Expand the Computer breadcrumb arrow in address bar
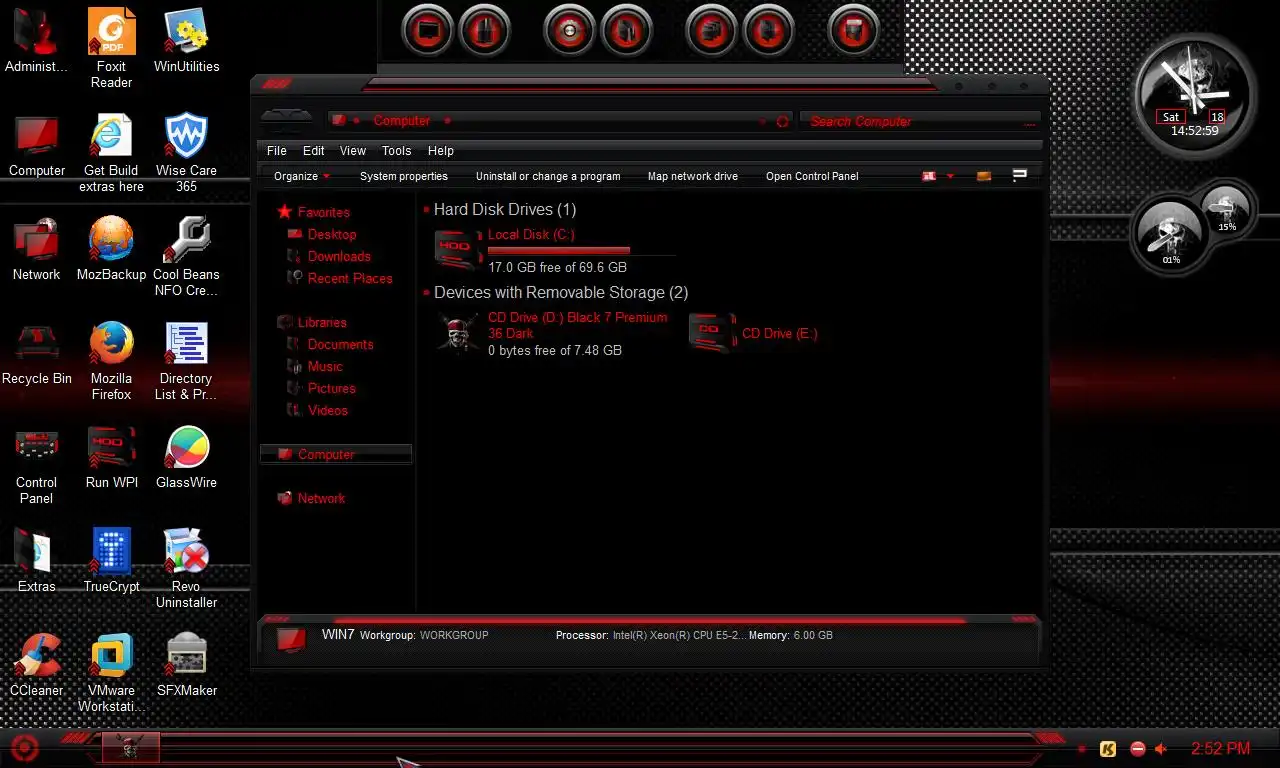Image resolution: width=1280 pixels, height=768 pixels. click(x=447, y=121)
